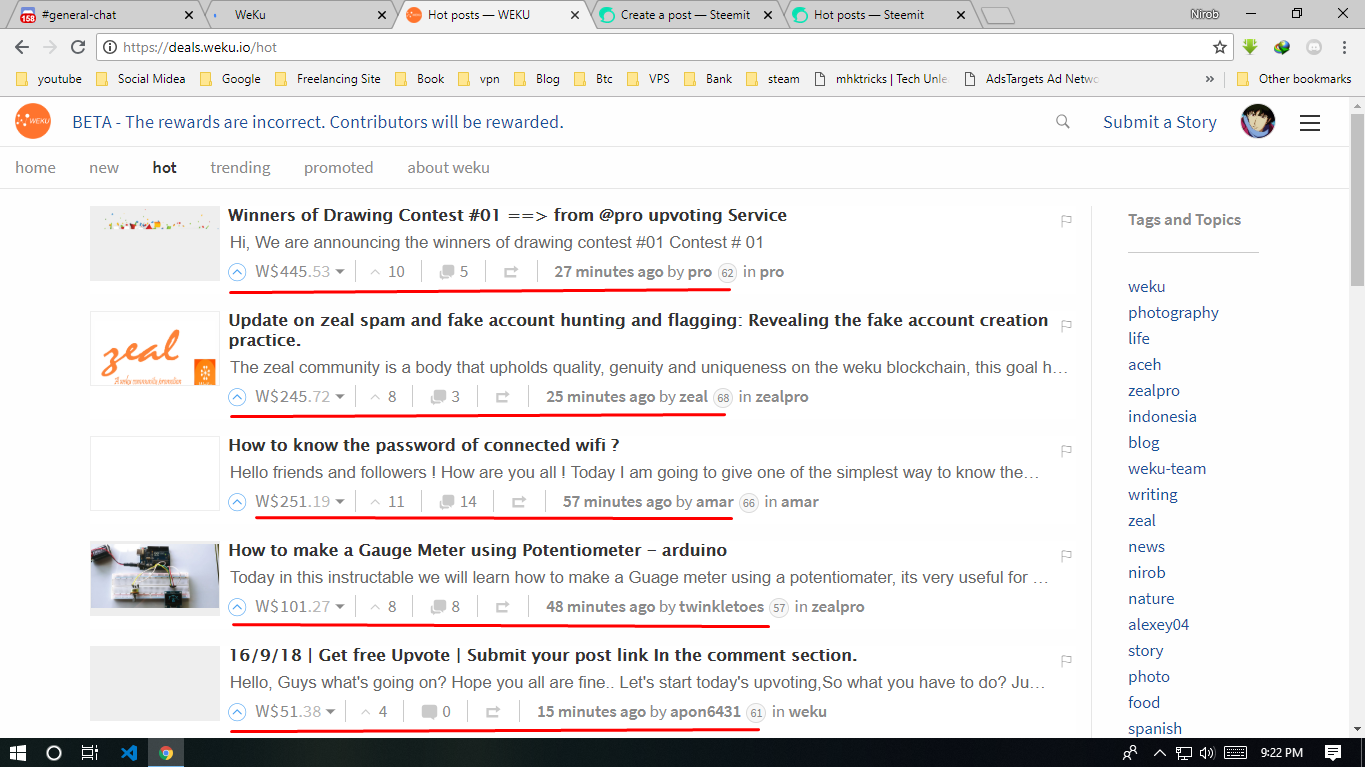1365x767 pixels.
Task: Switch to the home feed tab
Action: click(35, 168)
